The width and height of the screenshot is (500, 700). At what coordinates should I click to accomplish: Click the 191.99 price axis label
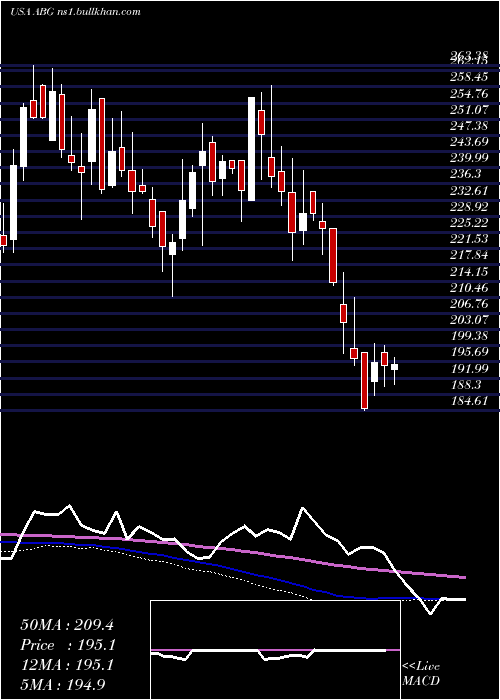(469, 370)
